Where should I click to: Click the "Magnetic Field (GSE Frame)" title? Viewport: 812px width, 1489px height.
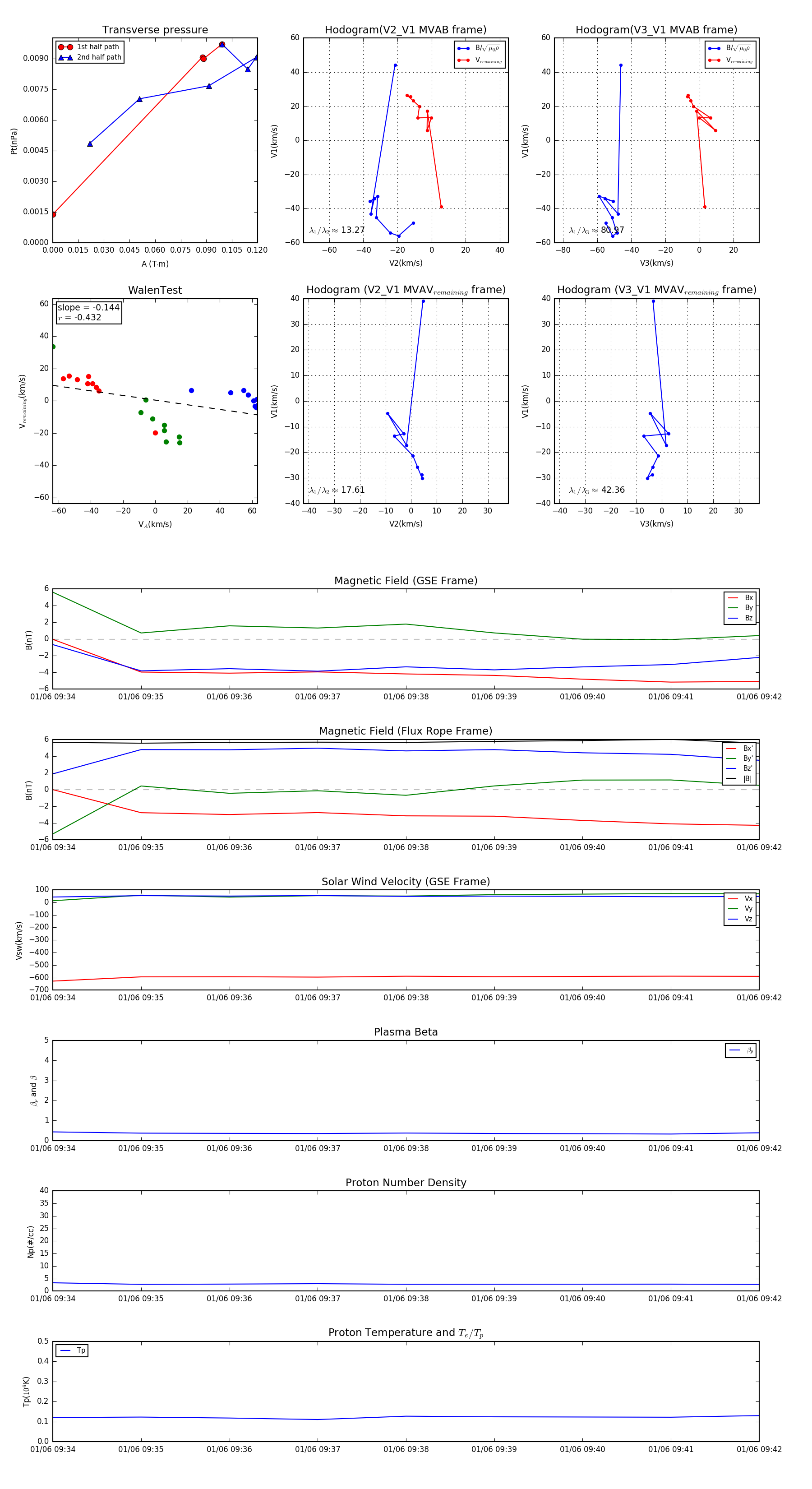[x=406, y=581]
